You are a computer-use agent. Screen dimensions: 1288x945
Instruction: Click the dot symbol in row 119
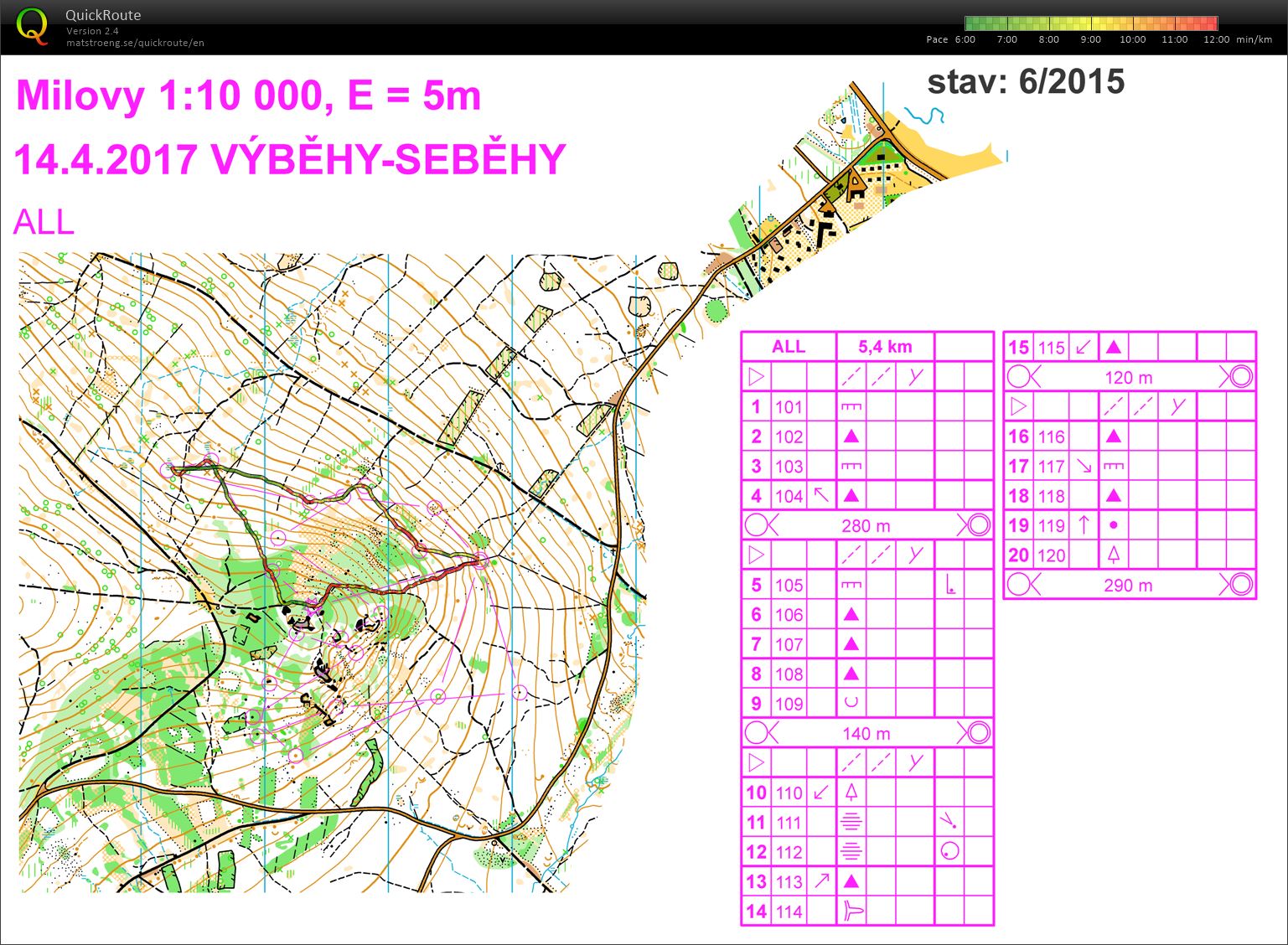pos(1113,525)
